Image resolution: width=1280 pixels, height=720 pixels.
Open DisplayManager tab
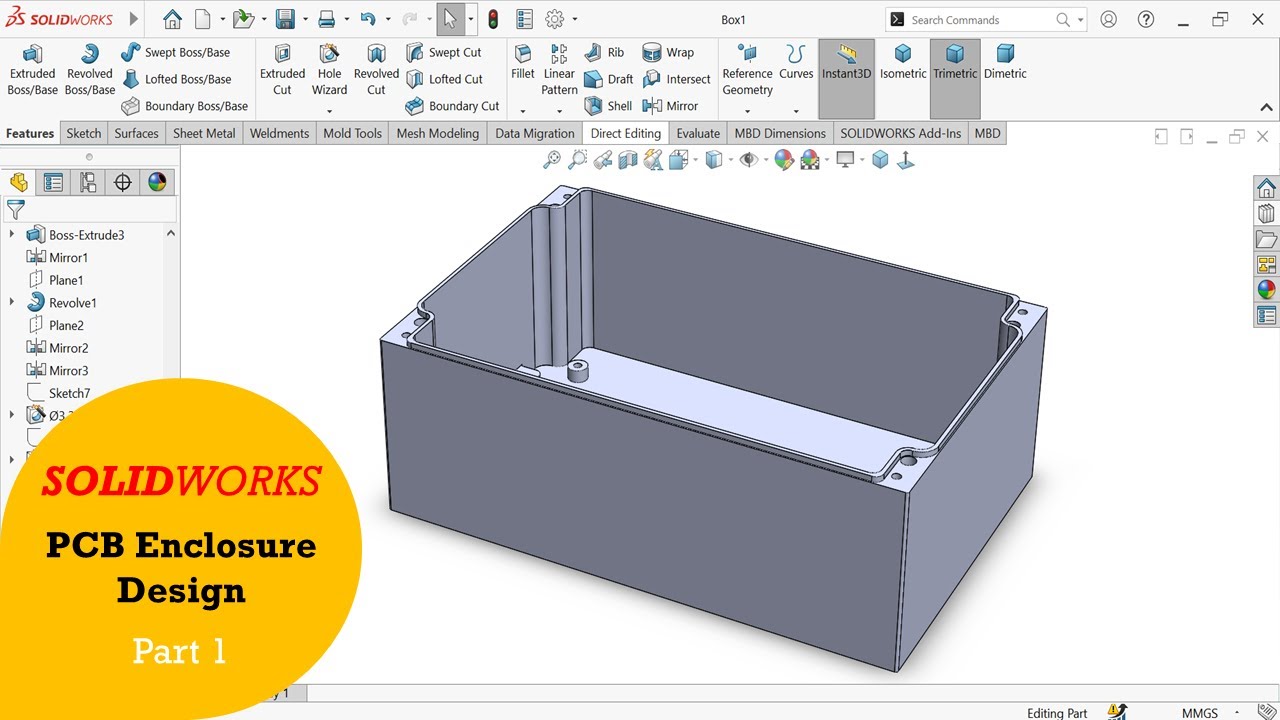[157, 182]
